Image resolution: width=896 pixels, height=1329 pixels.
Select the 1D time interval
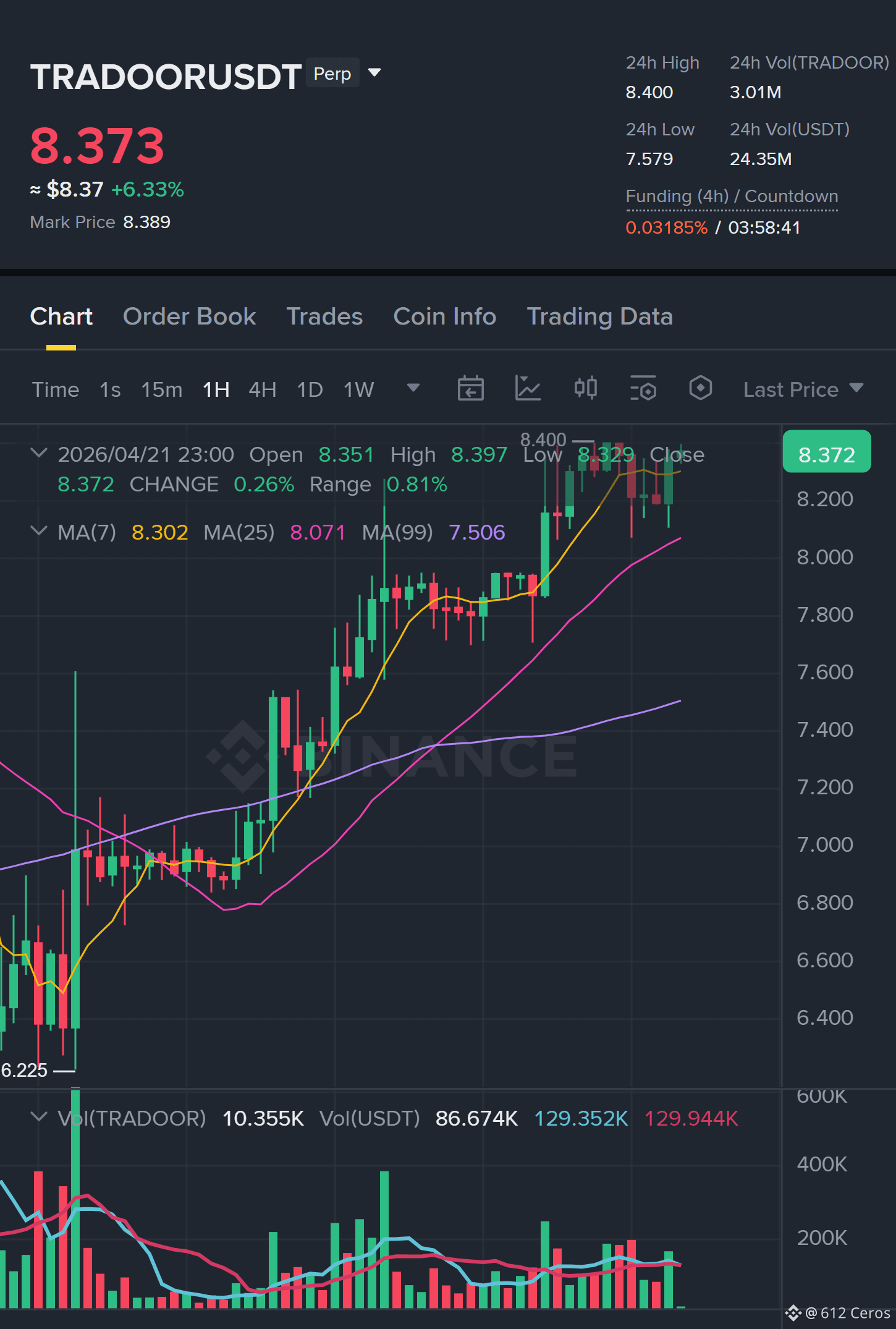pyautogui.click(x=310, y=389)
